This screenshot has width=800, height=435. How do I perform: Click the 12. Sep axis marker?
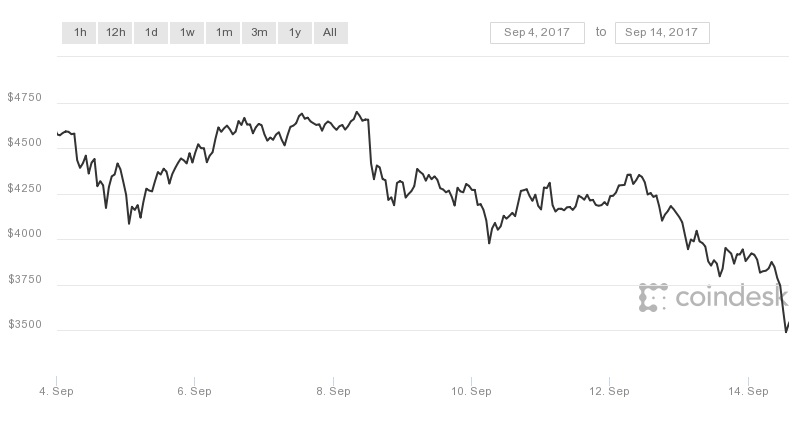pyautogui.click(x=609, y=391)
